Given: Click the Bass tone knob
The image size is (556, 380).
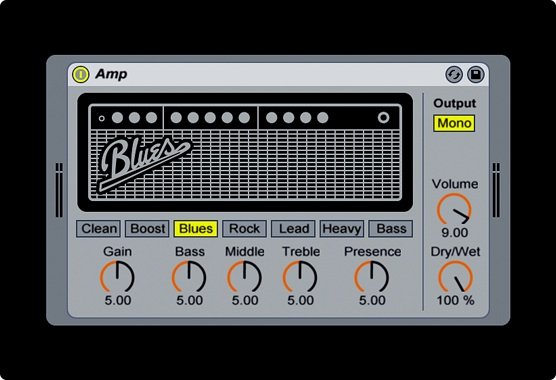Looking at the screenshot, I should (x=189, y=277).
